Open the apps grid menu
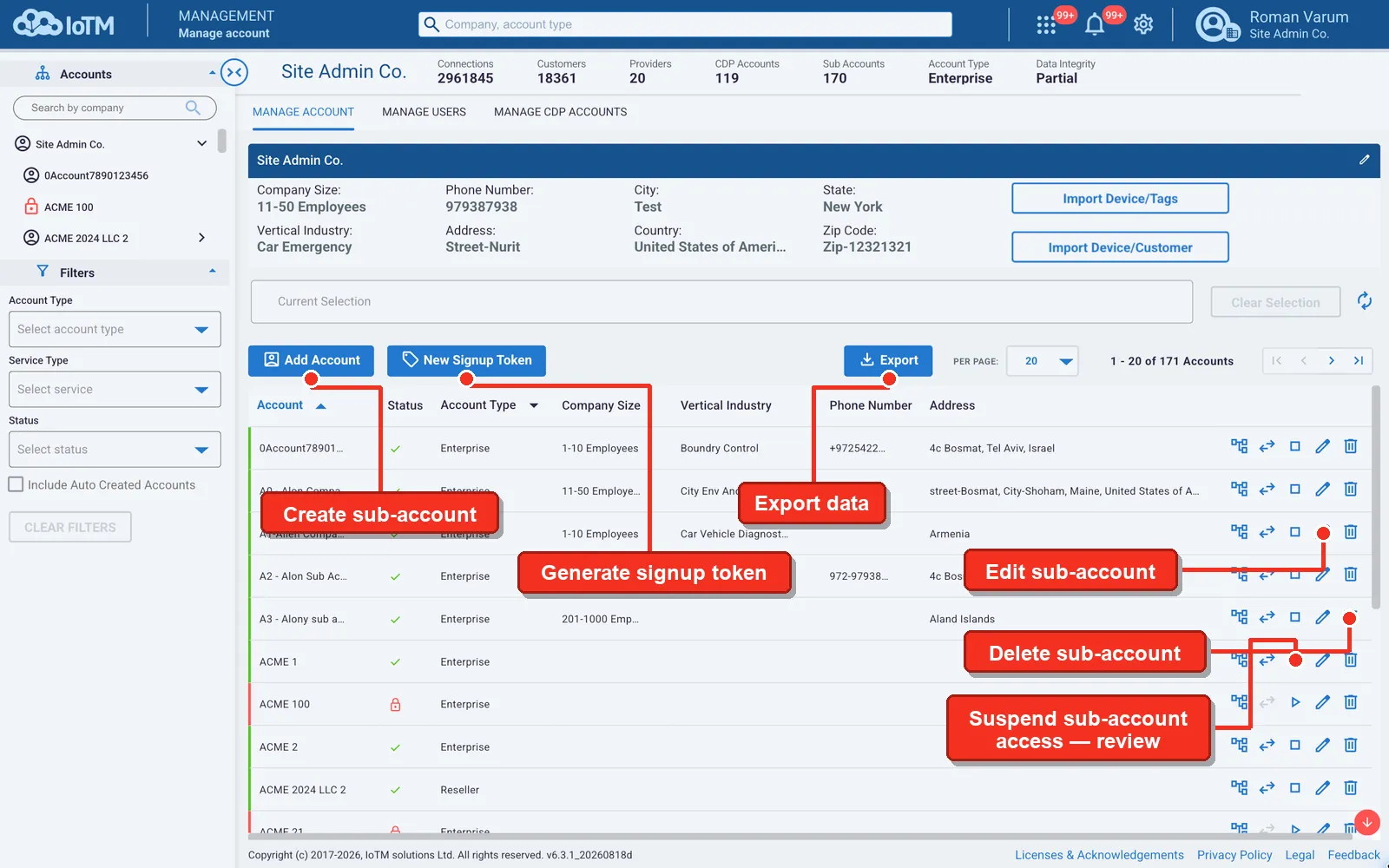Image resolution: width=1389 pixels, height=868 pixels. click(1045, 25)
